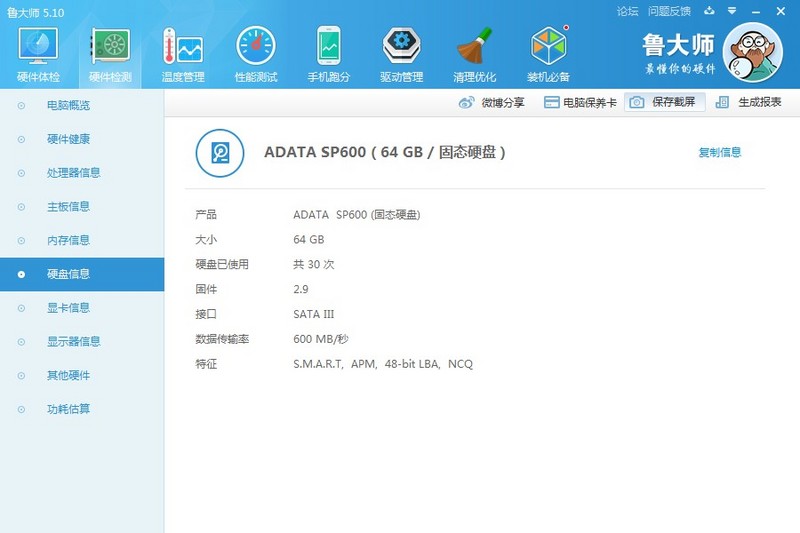The width and height of the screenshot is (800, 533).
Task: Click the SATA III interface value
Action: click(x=313, y=314)
